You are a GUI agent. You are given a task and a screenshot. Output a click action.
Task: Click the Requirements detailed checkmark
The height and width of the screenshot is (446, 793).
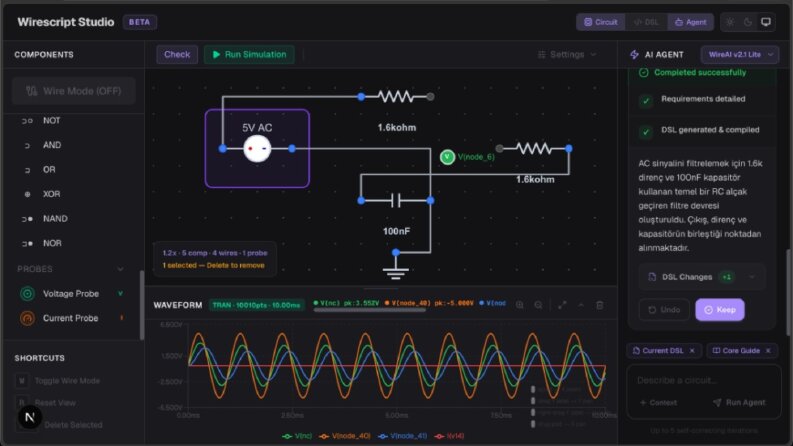[645, 101]
